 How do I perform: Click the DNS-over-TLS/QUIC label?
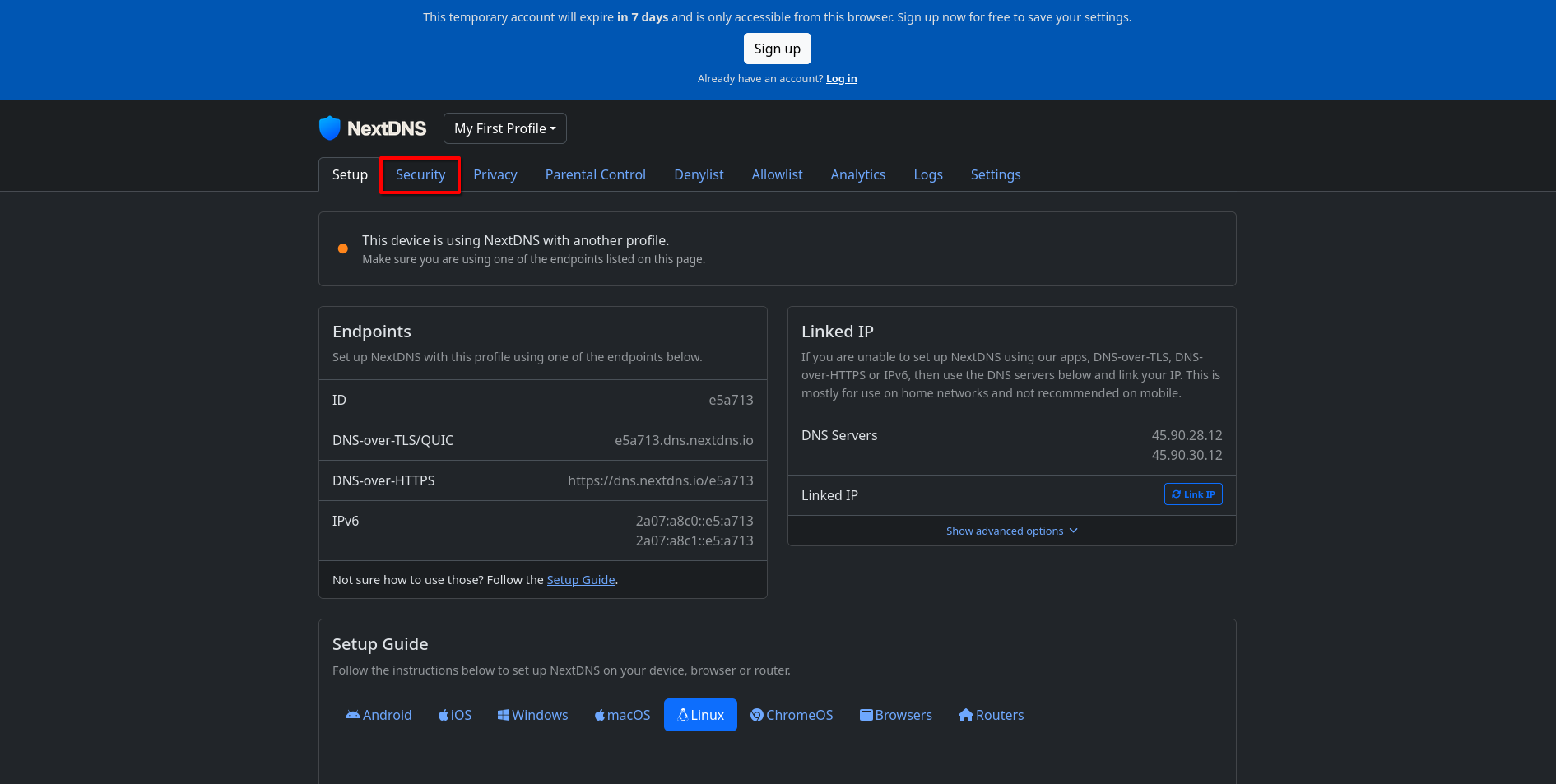[392, 440]
